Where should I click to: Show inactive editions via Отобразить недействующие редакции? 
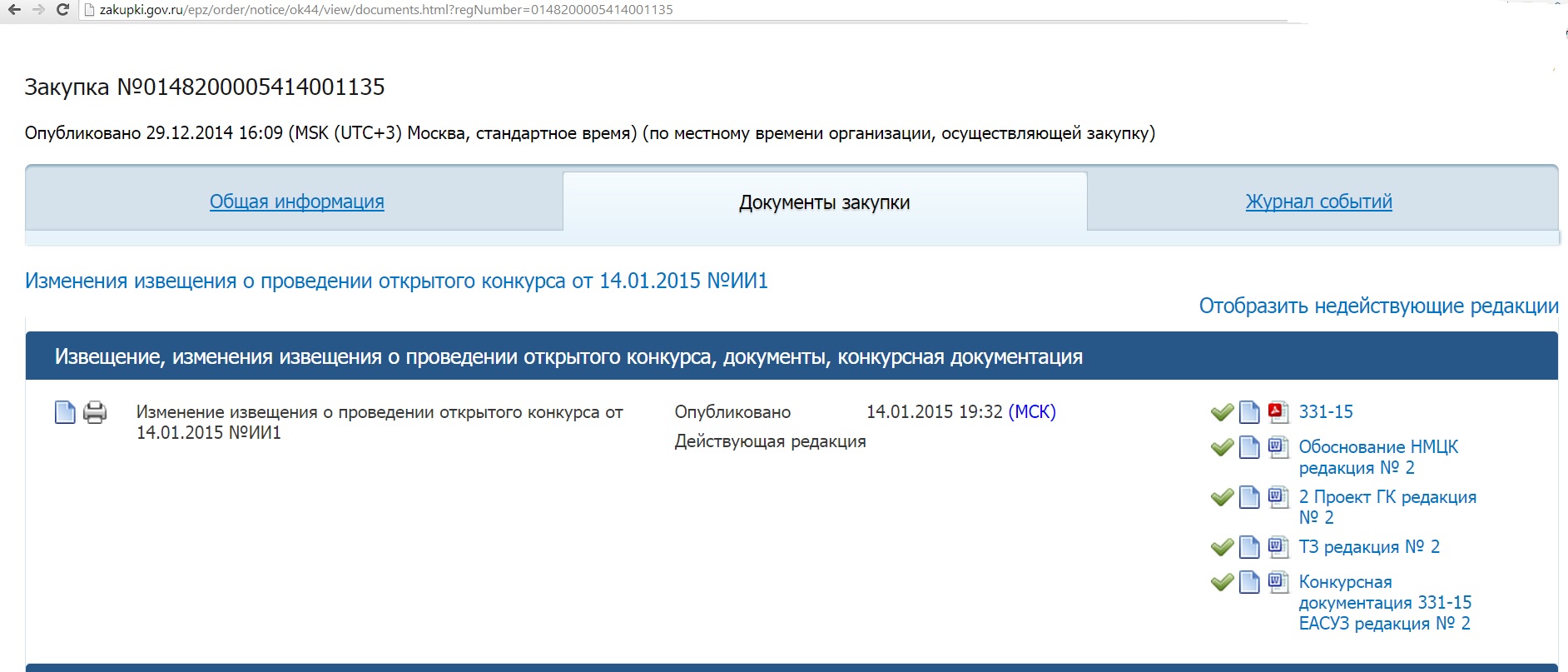[x=1378, y=306]
